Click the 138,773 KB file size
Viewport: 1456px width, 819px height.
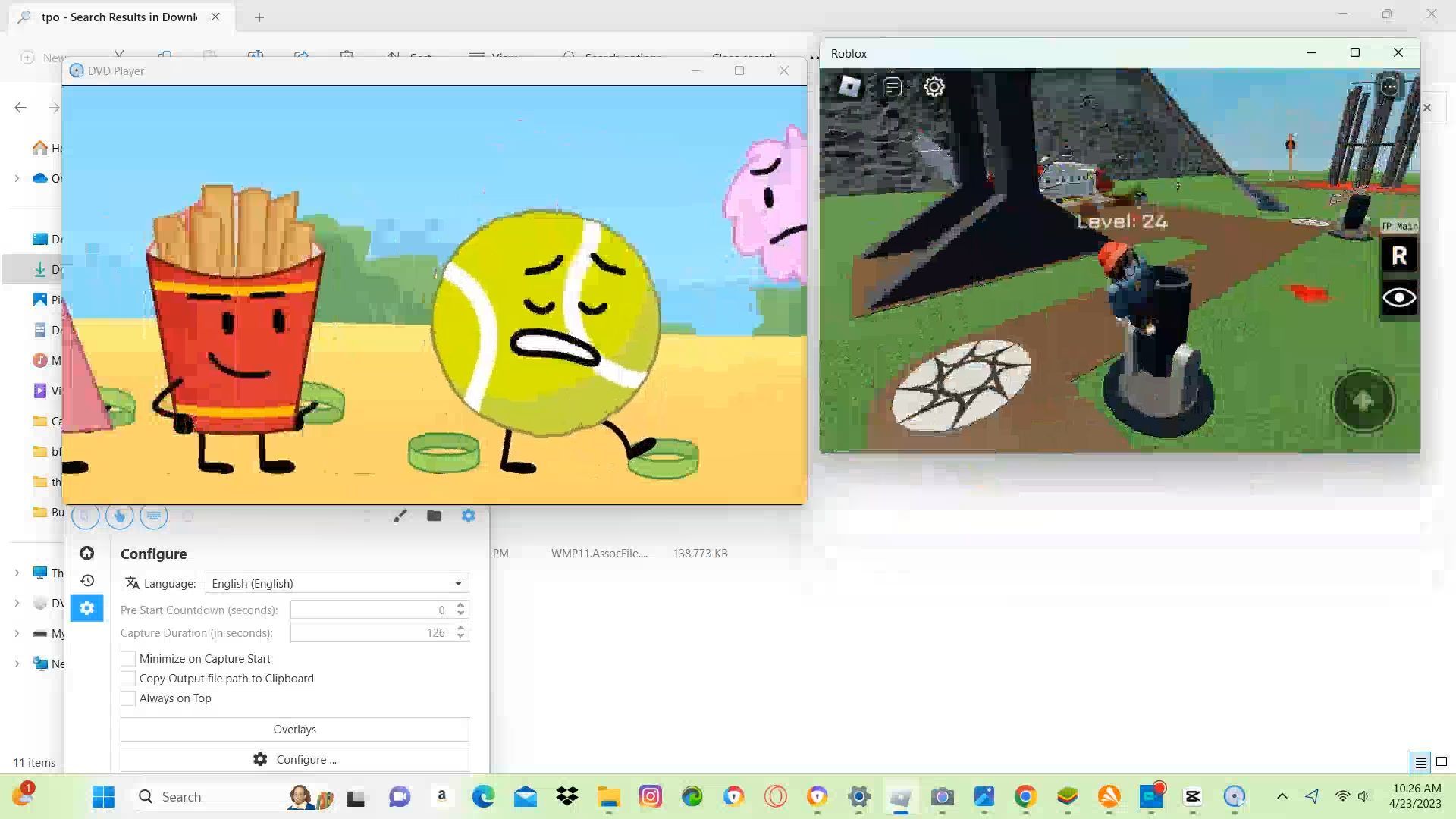(700, 553)
